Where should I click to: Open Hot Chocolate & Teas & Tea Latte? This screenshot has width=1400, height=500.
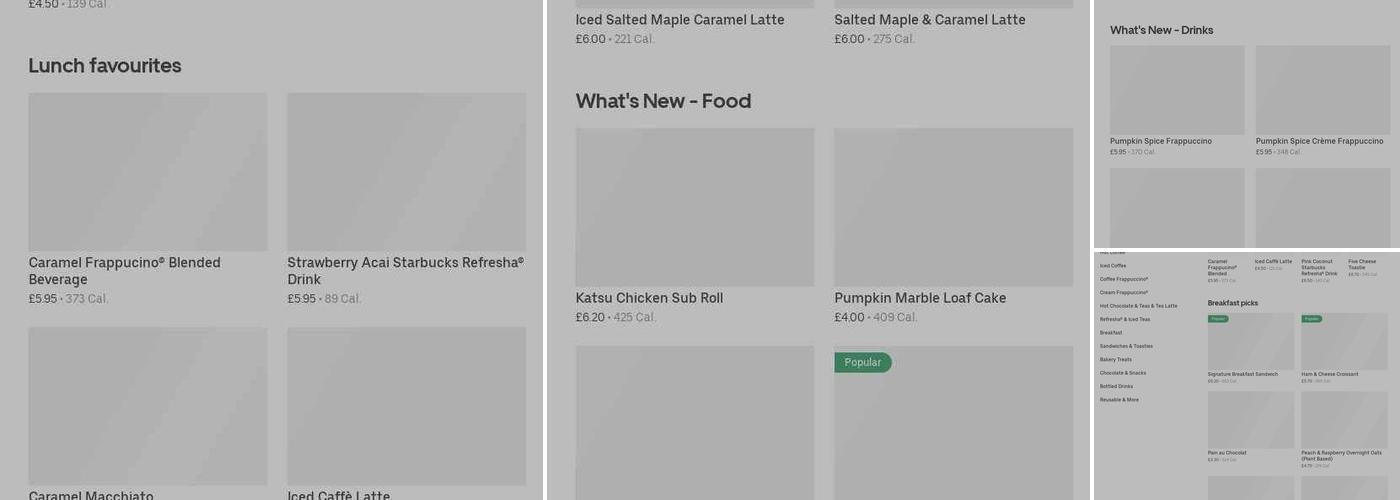point(1138,306)
